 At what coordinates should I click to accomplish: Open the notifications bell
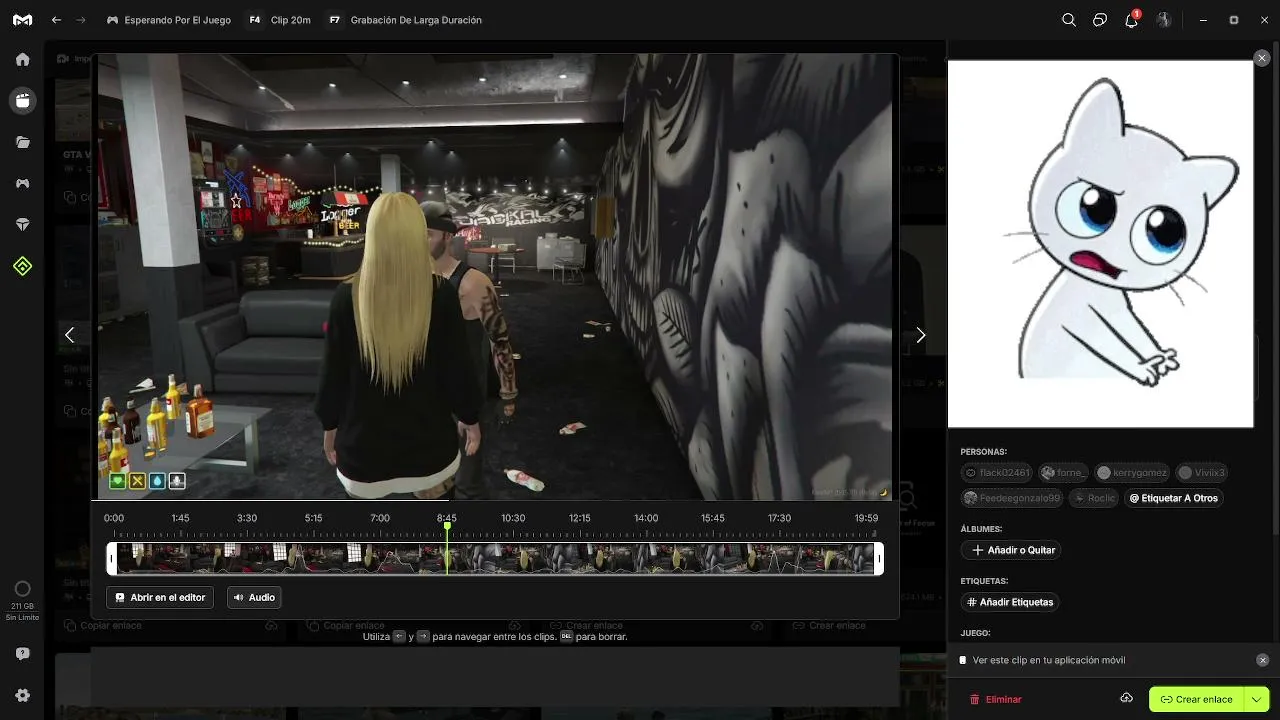[1132, 19]
